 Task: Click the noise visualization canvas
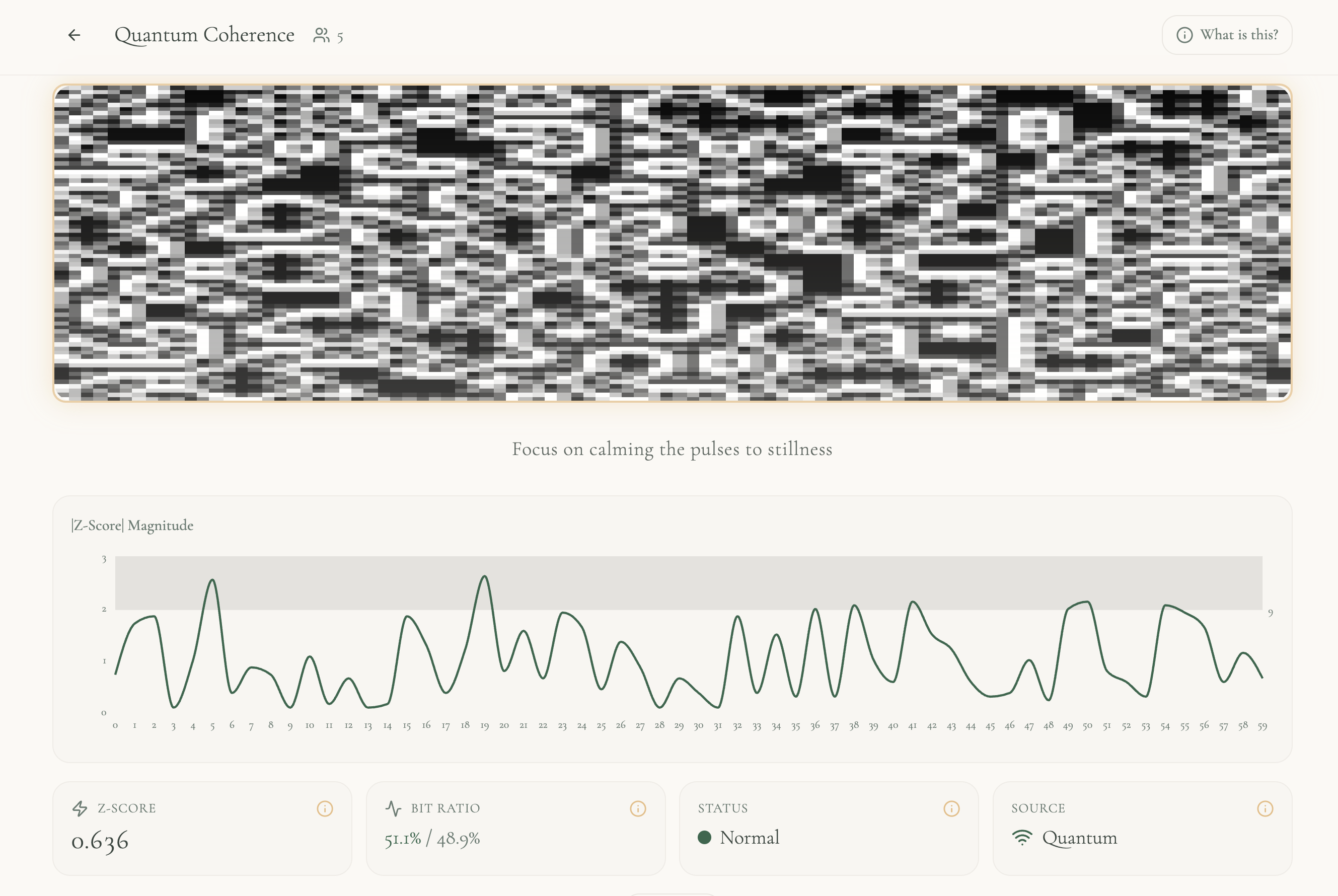(672, 243)
